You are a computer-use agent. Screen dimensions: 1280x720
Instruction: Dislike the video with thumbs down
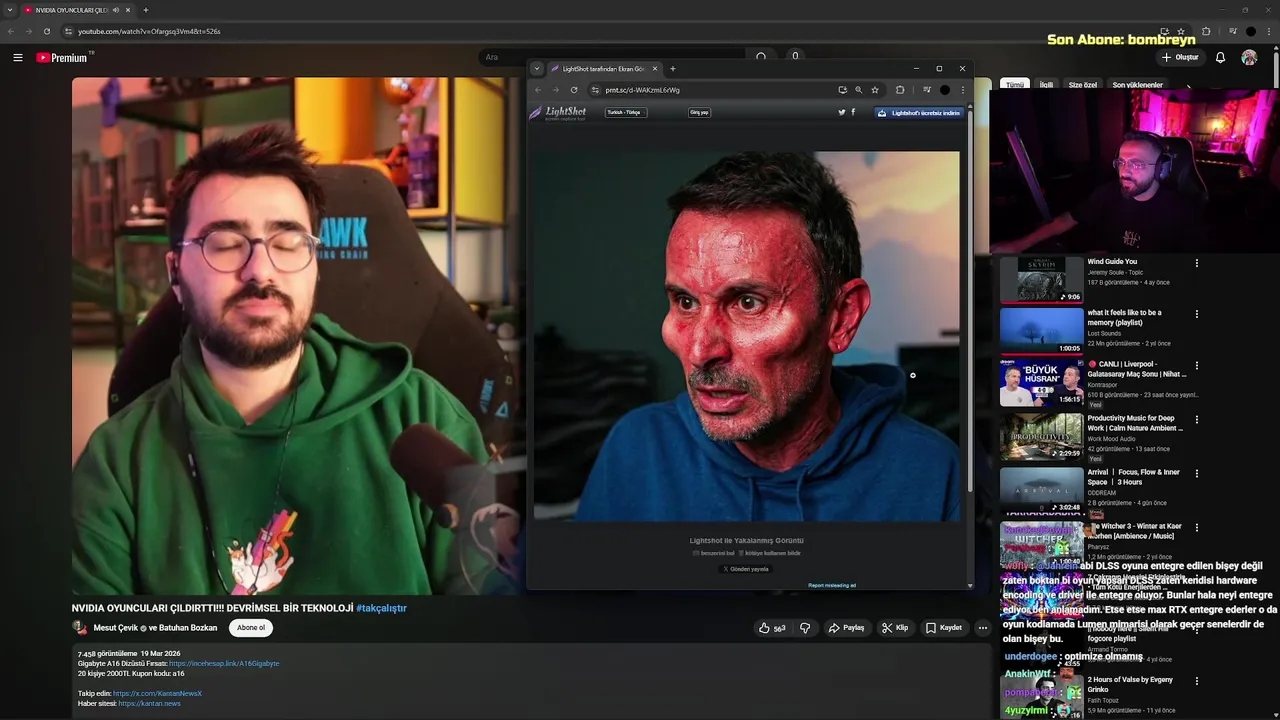coord(805,628)
